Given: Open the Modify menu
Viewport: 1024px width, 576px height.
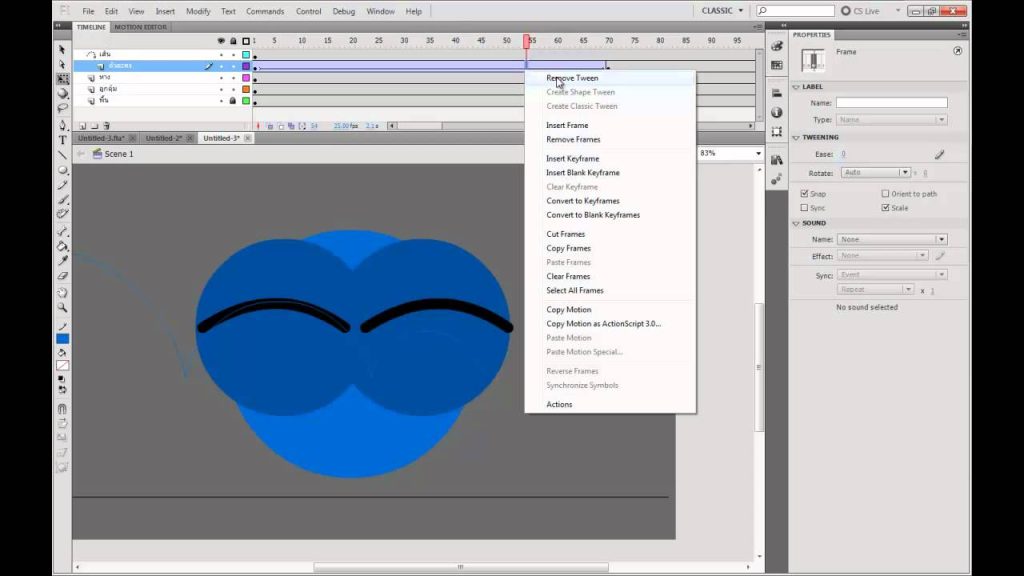Looking at the screenshot, I should click(x=198, y=11).
